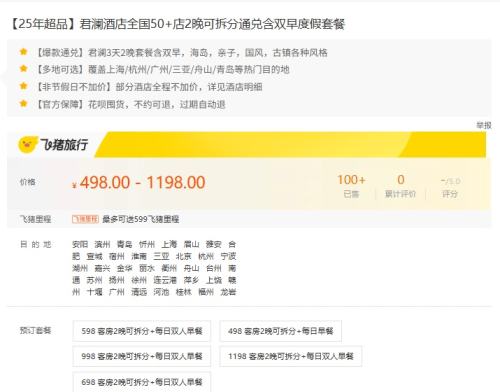500x392 pixels.
Task: Click destination 十堰
Action: click(94, 292)
